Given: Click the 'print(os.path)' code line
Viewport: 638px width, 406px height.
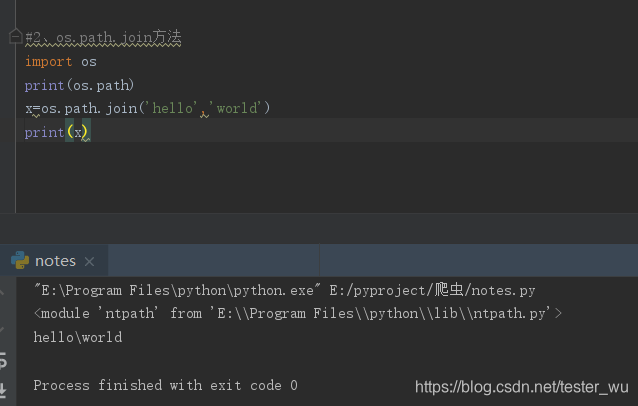Looking at the screenshot, I should tap(79, 85).
